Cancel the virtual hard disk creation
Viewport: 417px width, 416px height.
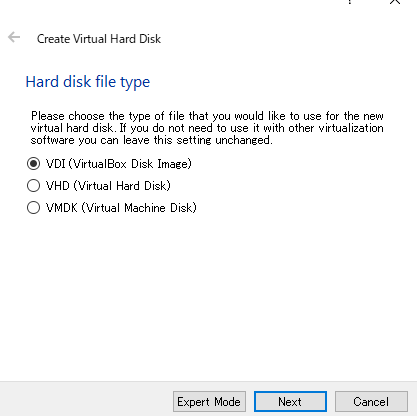[371, 401]
